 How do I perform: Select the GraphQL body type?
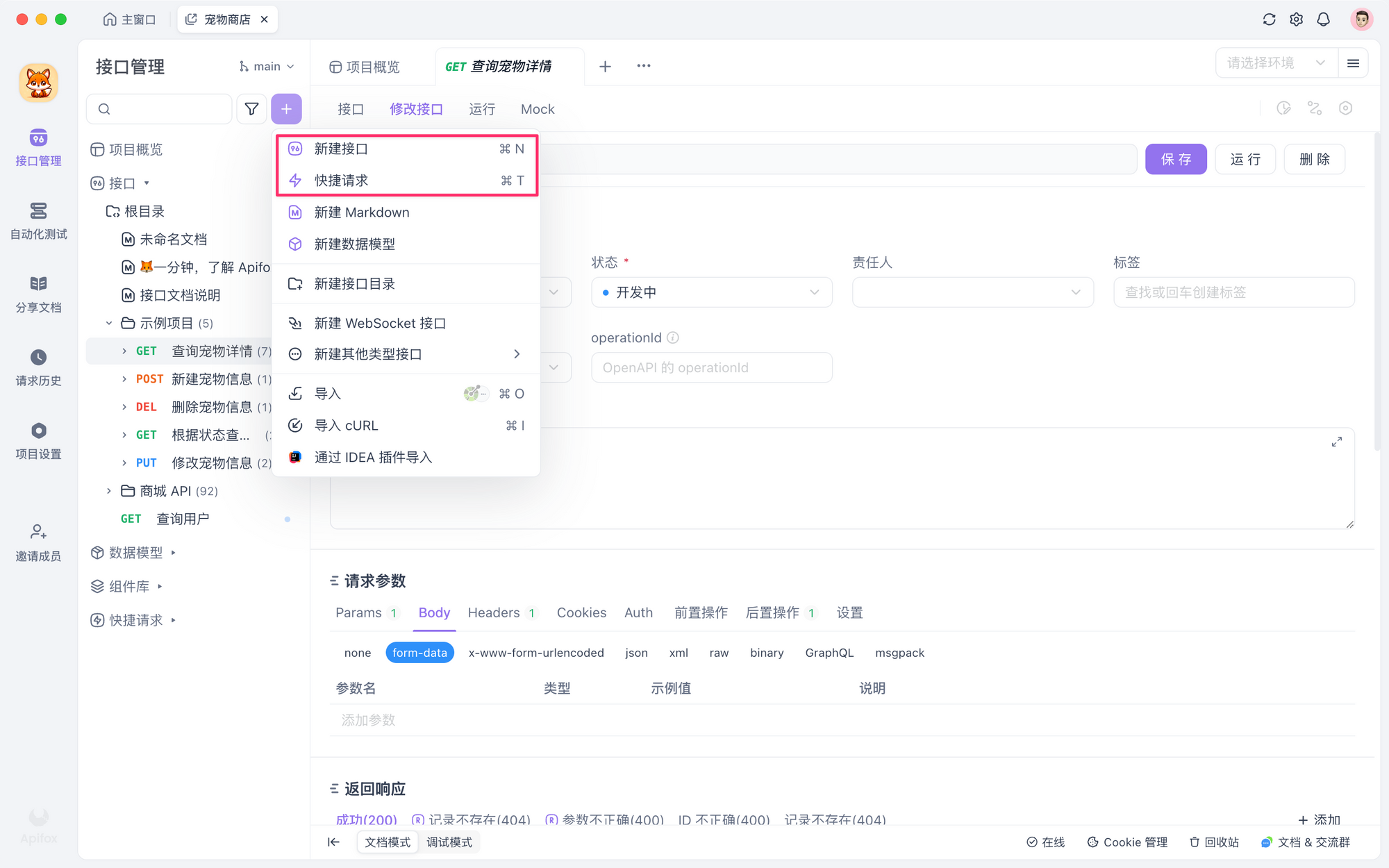click(x=829, y=653)
